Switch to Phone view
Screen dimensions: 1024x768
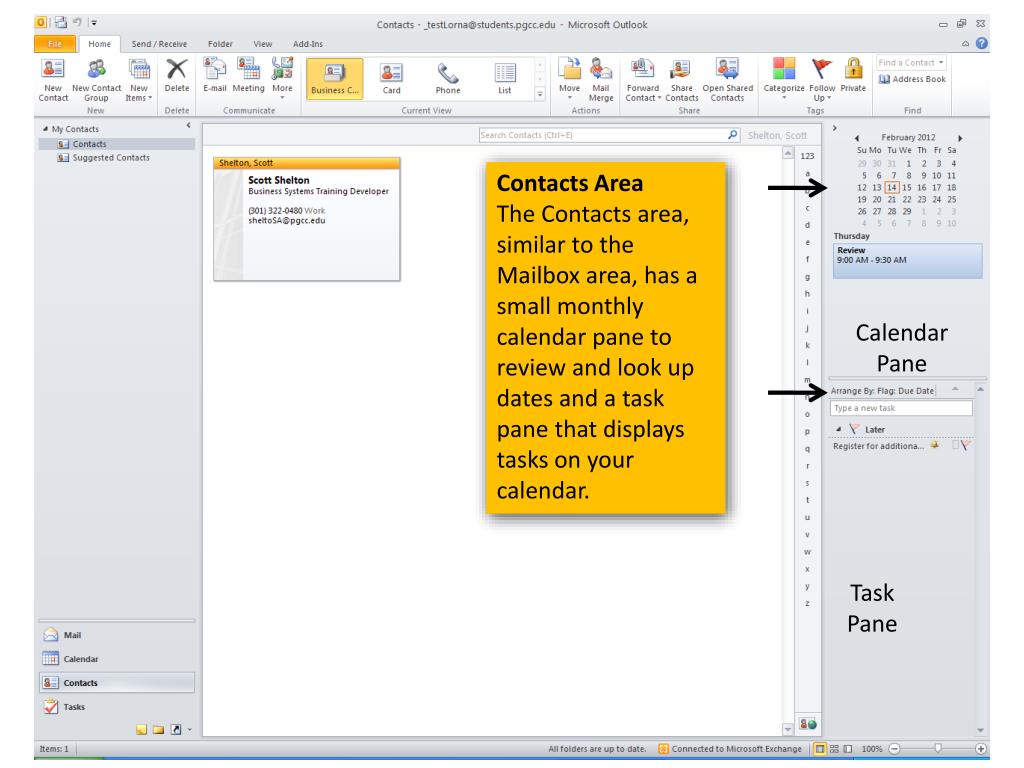[448, 79]
